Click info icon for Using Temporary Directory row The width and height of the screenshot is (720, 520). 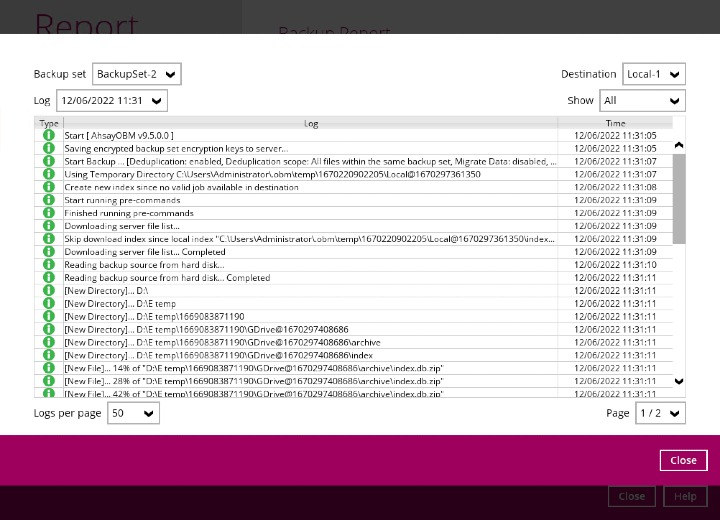click(49, 174)
